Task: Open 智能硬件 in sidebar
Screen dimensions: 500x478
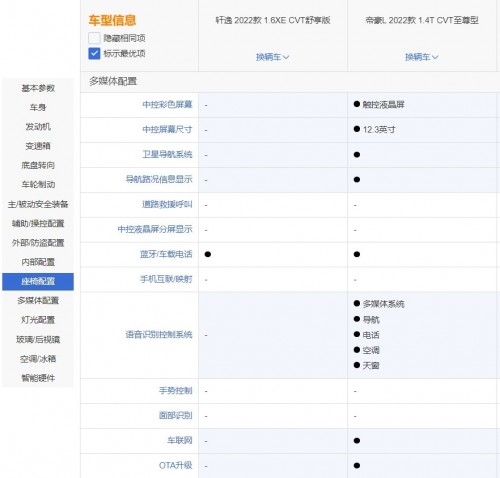Action: (x=38, y=378)
